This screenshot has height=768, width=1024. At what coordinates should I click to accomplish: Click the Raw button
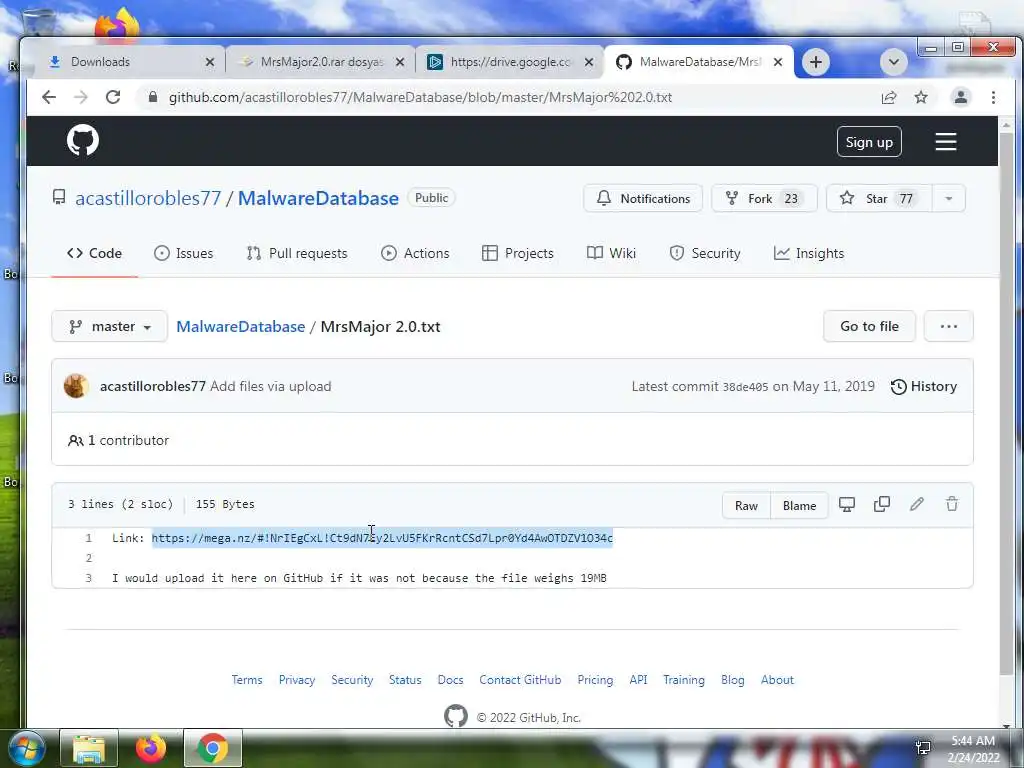(746, 505)
